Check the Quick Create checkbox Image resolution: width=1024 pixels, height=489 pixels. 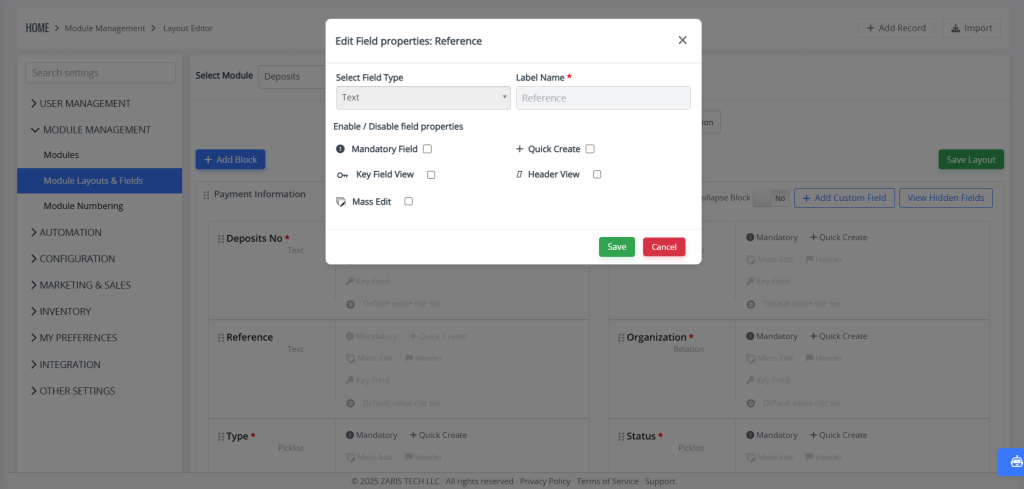[590, 149]
